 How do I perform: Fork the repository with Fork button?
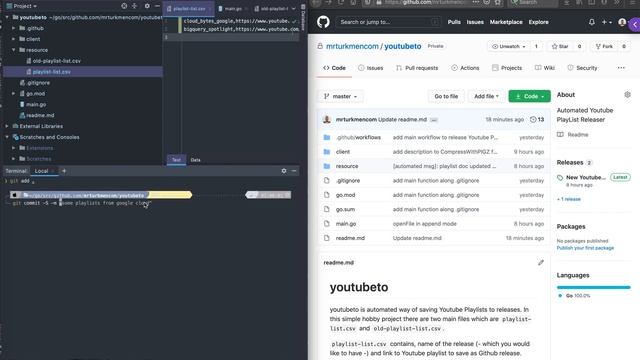point(604,47)
